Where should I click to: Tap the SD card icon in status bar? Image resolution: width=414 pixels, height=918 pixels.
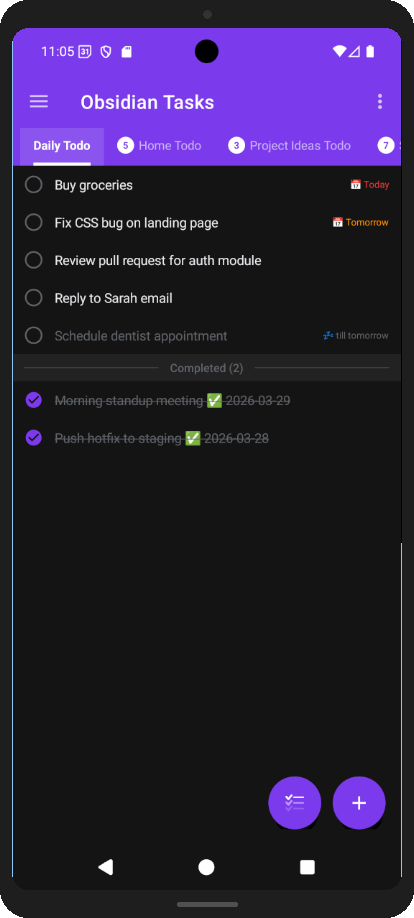tap(126, 52)
